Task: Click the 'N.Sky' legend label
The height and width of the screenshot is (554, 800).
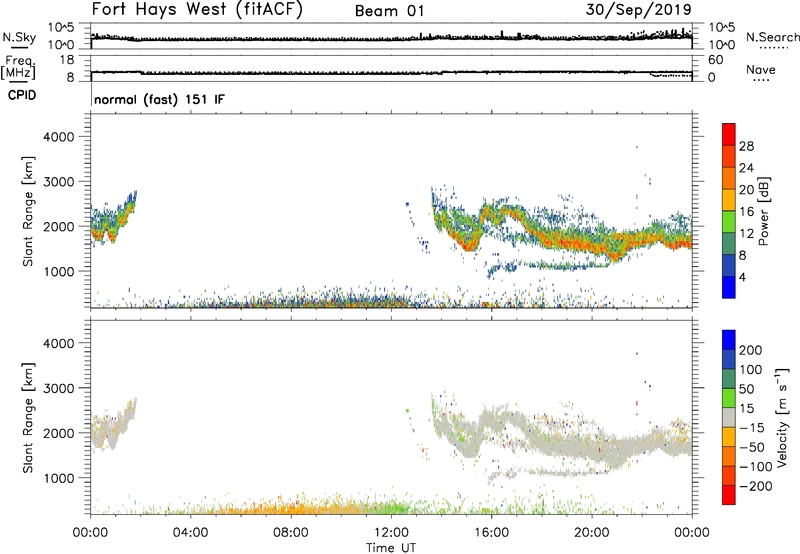Action: [x=19, y=37]
